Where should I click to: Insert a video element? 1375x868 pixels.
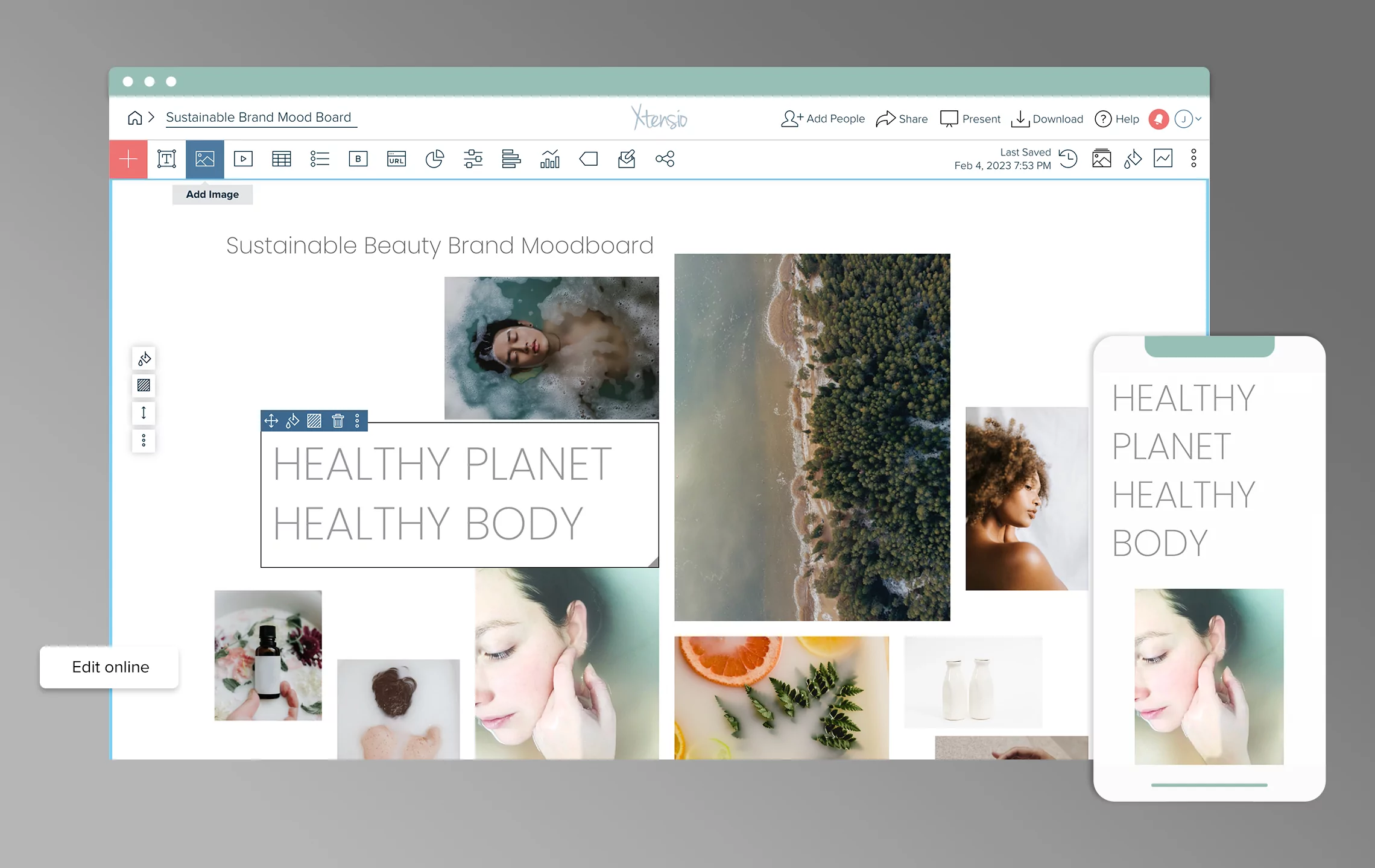click(243, 159)
